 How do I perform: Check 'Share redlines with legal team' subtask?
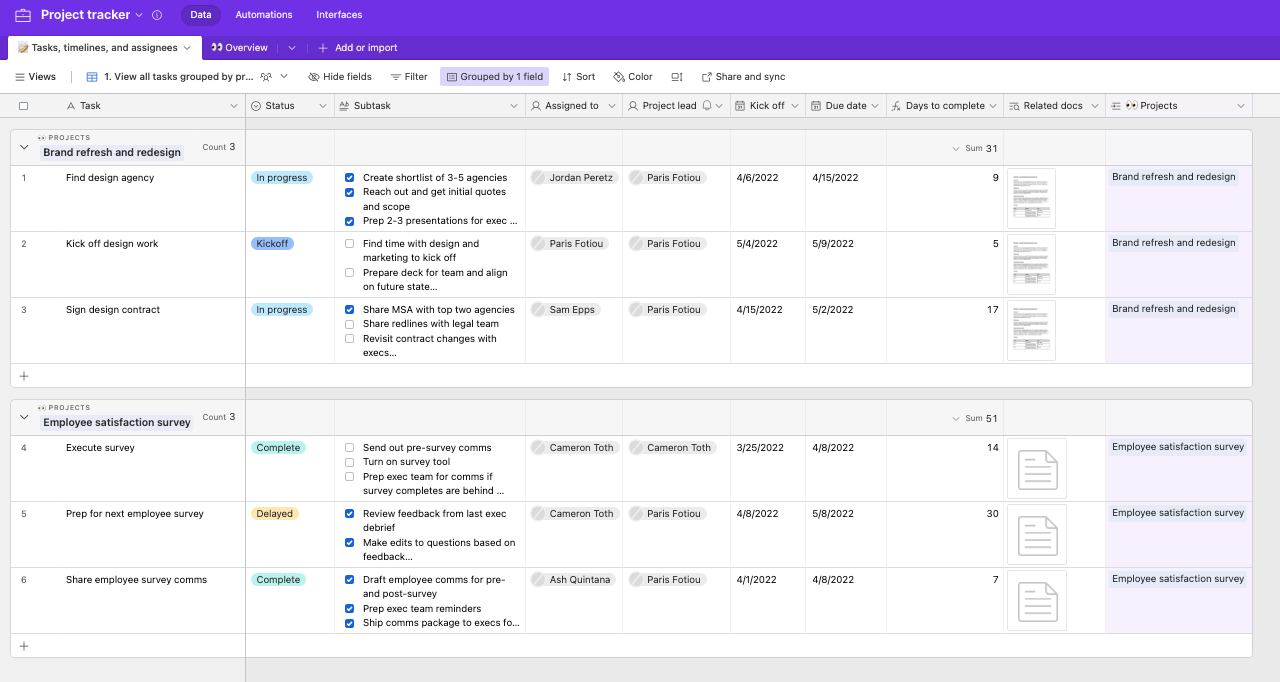pos(350,324)
